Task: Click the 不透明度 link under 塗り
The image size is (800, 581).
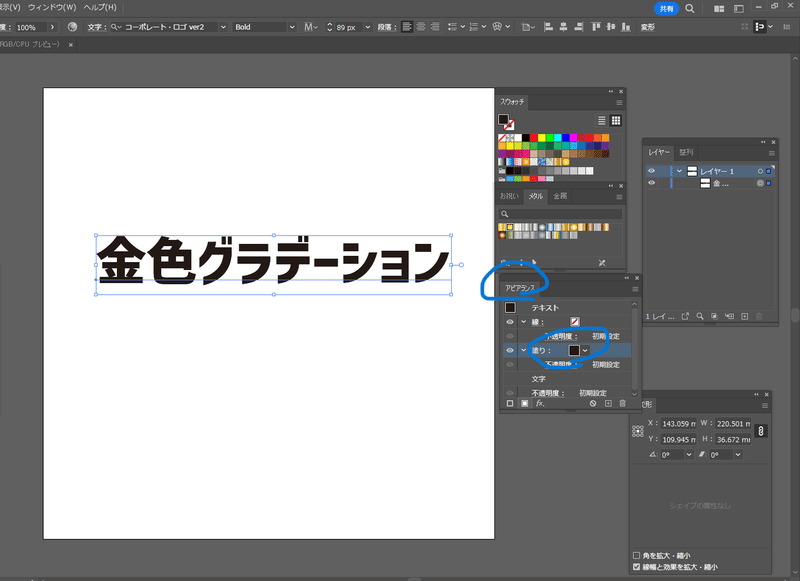Action: pos(560,365)
